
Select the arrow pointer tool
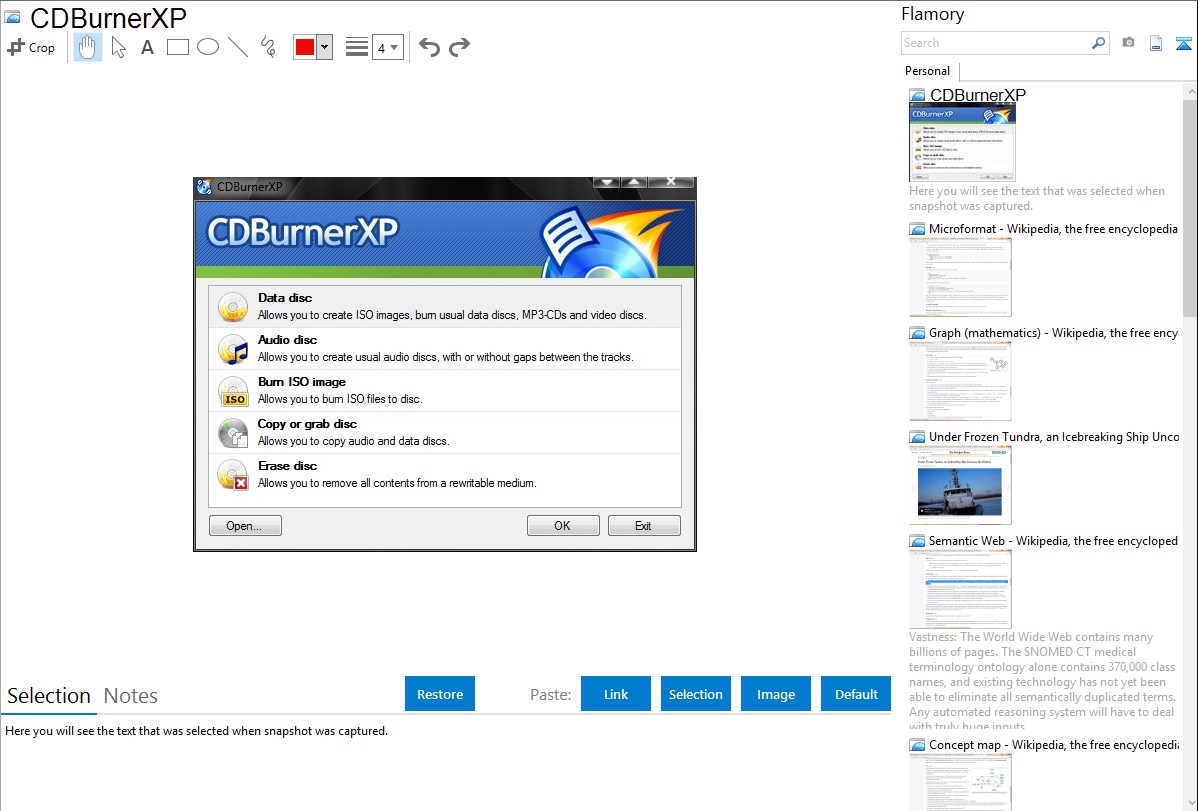click(x=118, y=47)
